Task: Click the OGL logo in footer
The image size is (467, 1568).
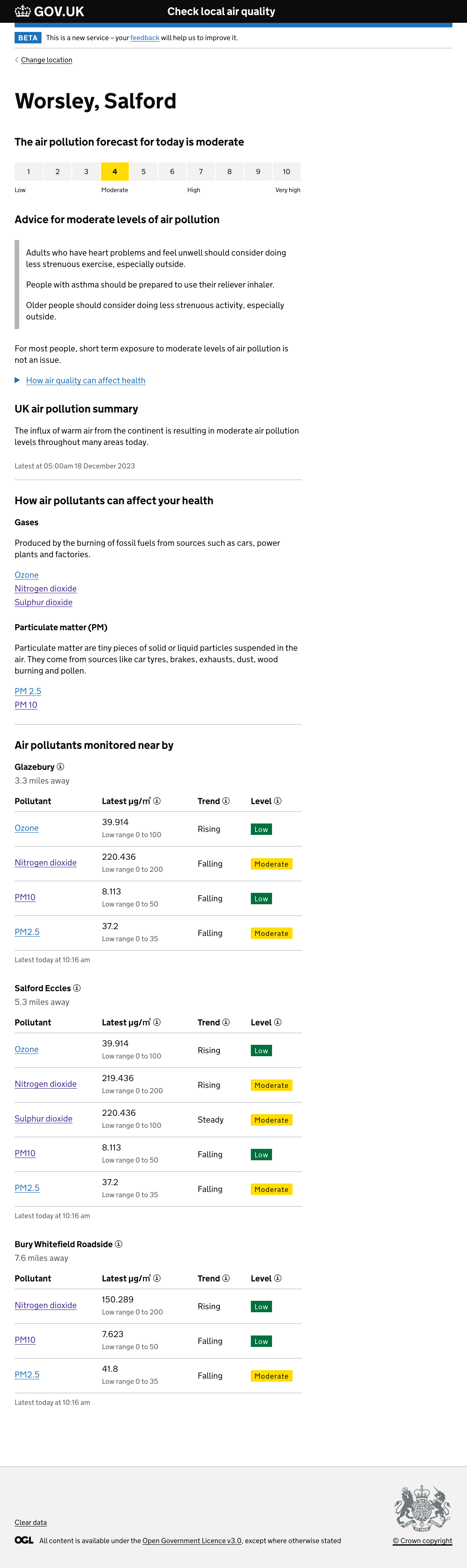Action: coord(24,1540)
